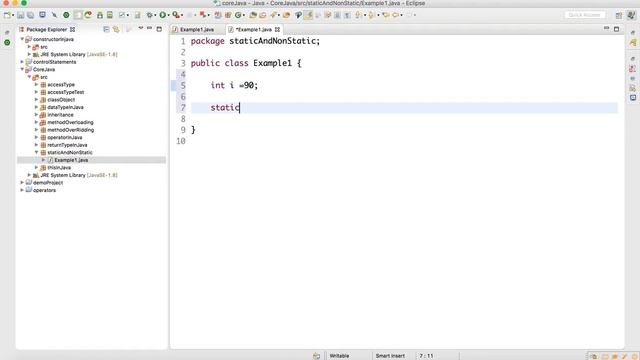Screen dimensions: 640x360
Task: Close the Package Explorer view
Action: [x=73, y=29]
